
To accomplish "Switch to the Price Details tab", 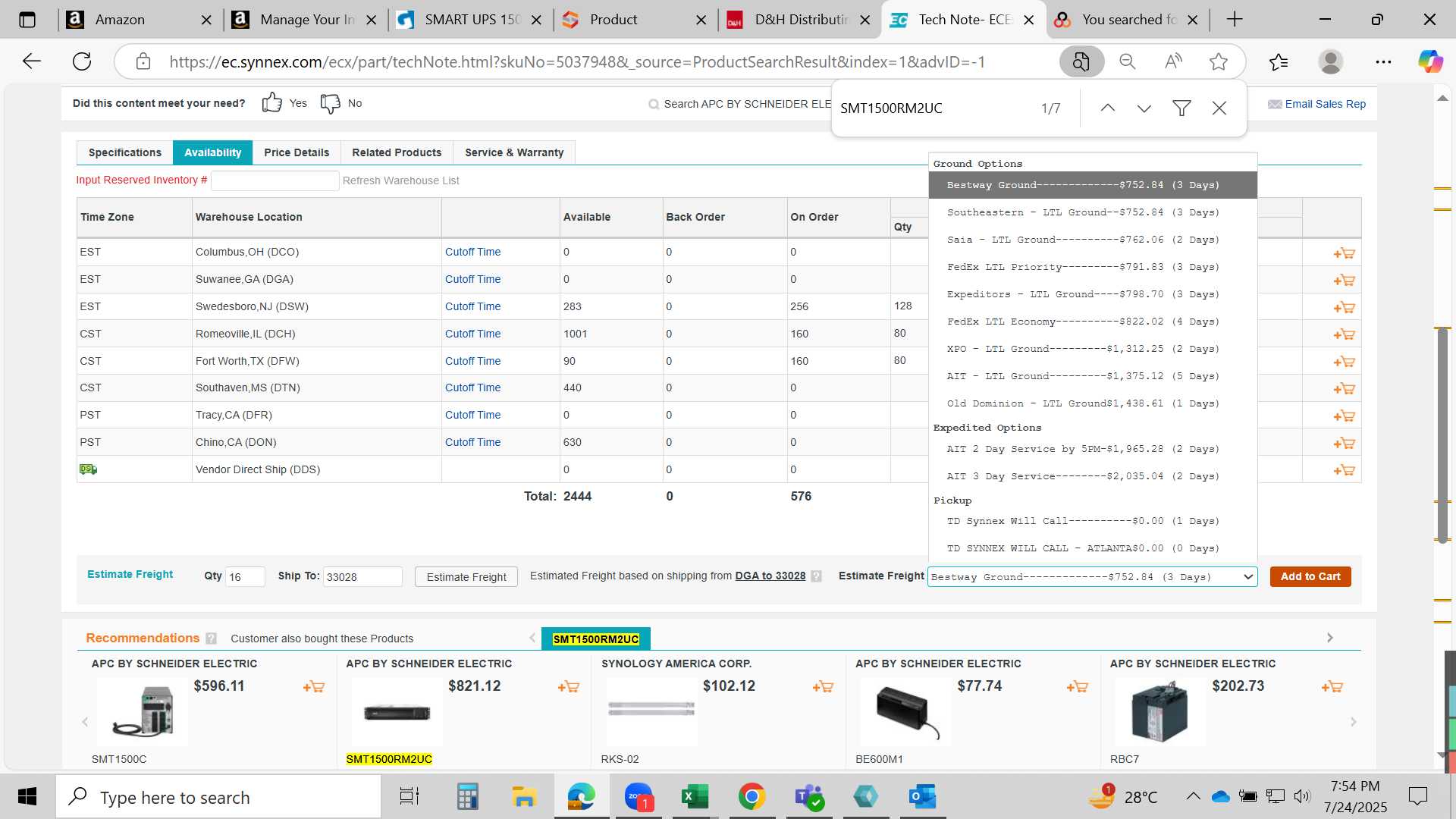I will pyautogui.click(x=297, y=152).
